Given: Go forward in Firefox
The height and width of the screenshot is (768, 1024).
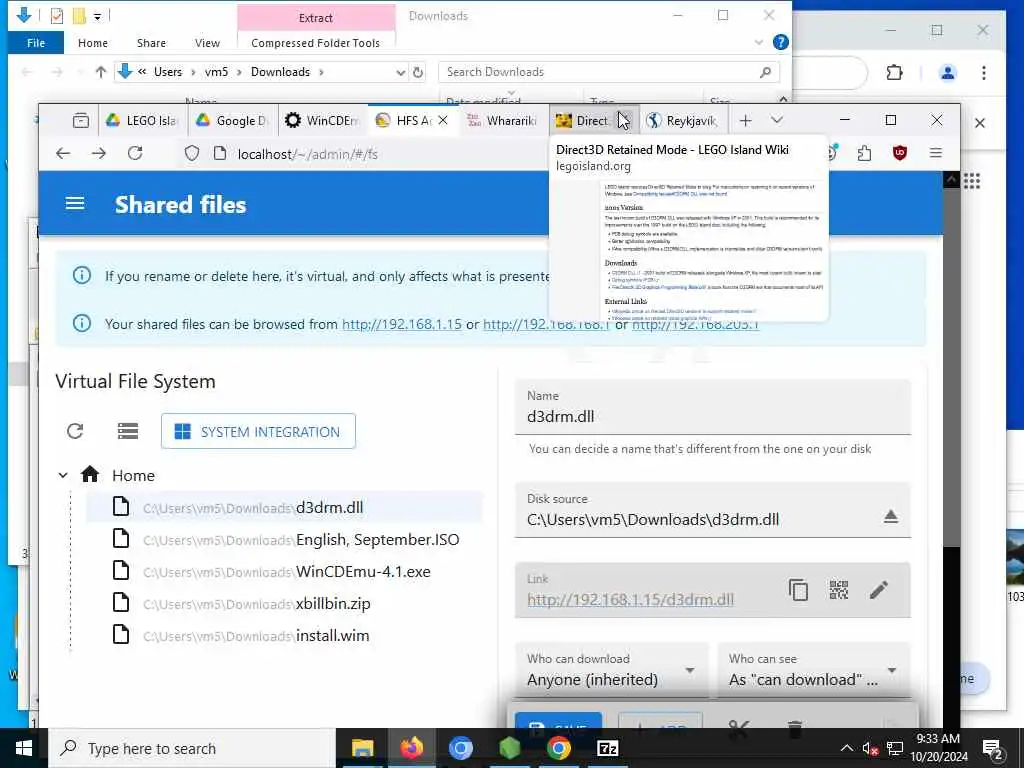Looking at the screenshot, I should tap(99, 153).
